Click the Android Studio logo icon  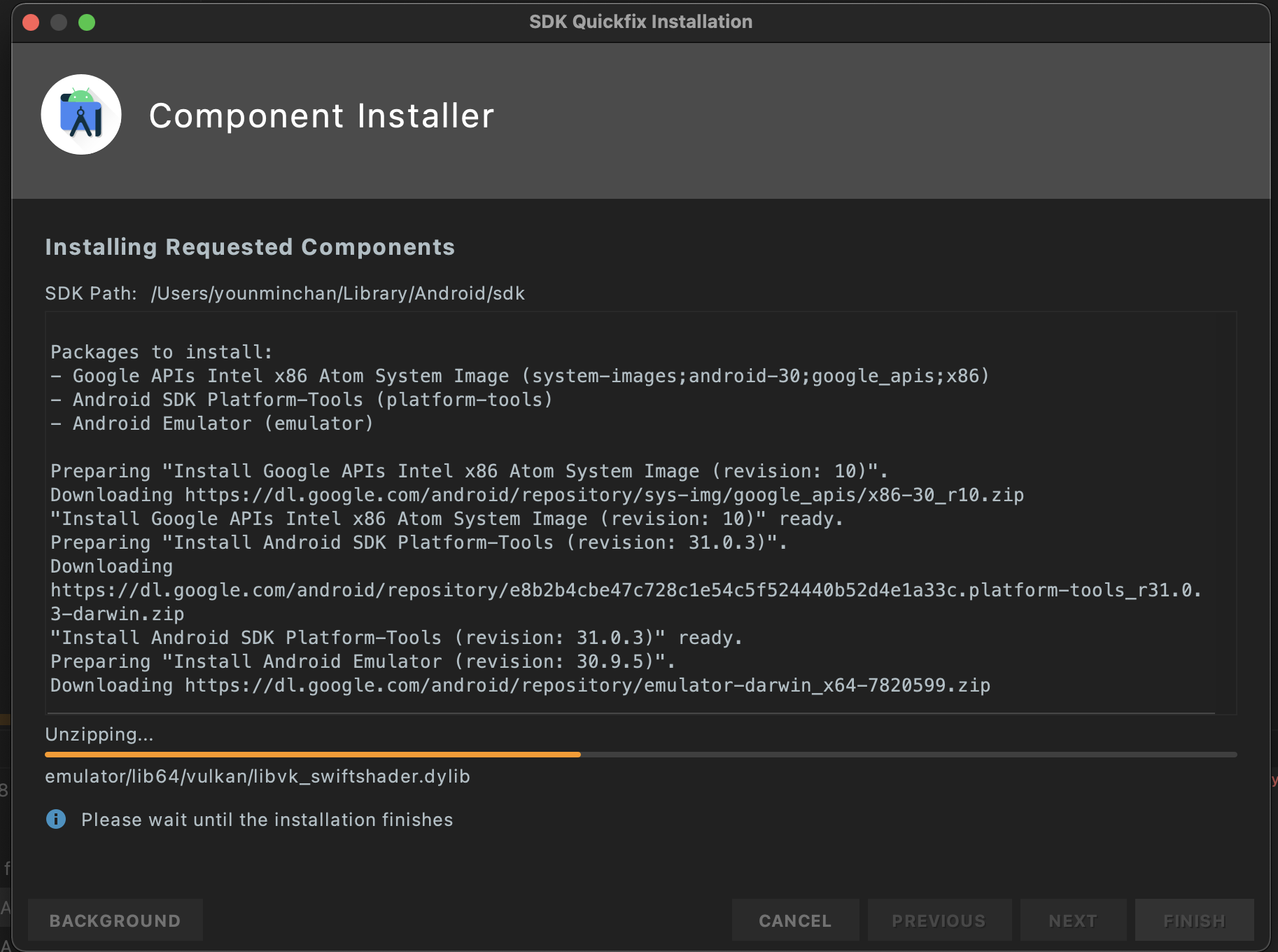click(x=81, y=115)
